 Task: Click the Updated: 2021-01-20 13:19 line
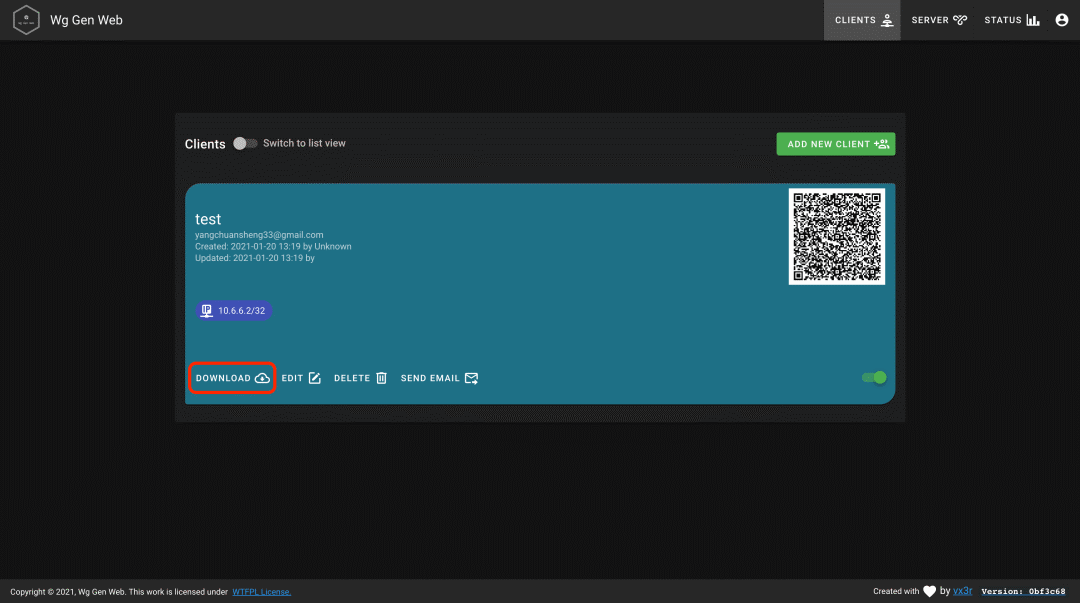point(255,258)
